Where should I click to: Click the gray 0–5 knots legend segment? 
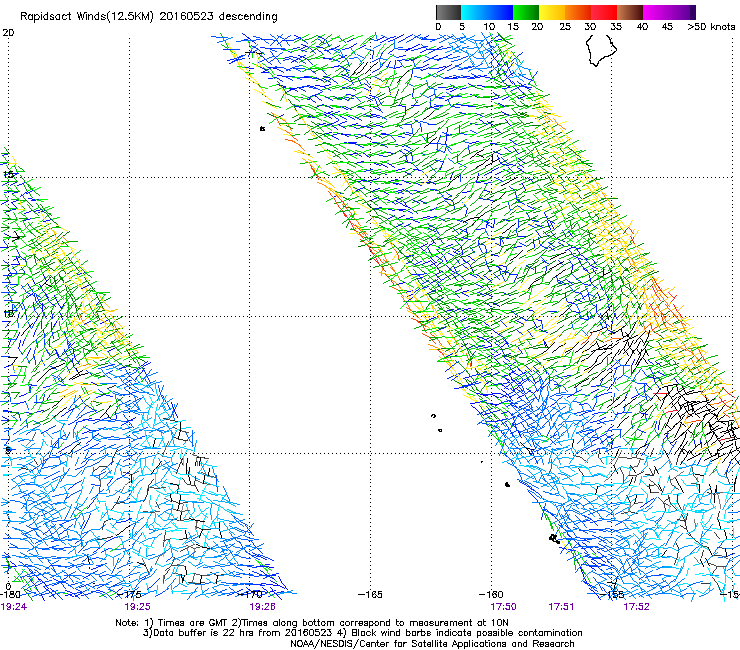[x=448, y=12]
